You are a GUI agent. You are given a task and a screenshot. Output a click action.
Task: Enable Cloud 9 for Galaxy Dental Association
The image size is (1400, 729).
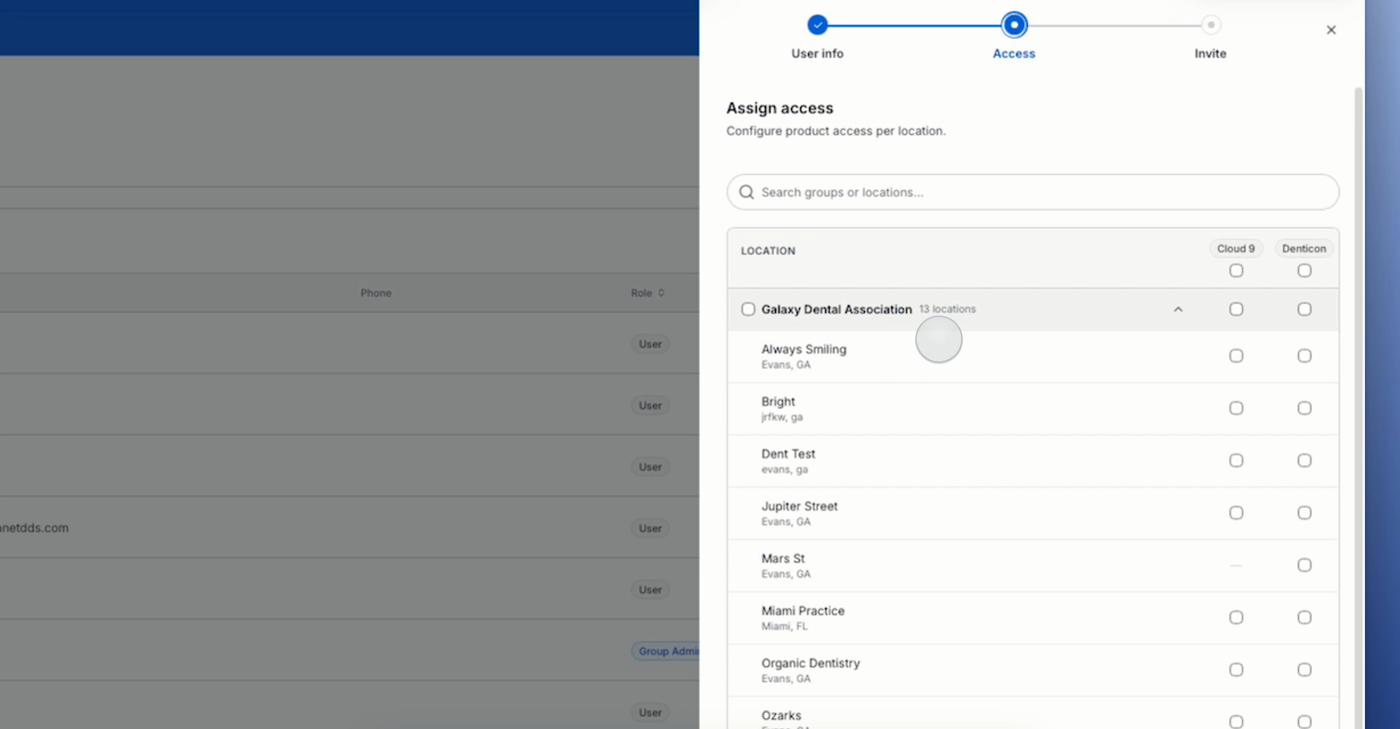1236,310
